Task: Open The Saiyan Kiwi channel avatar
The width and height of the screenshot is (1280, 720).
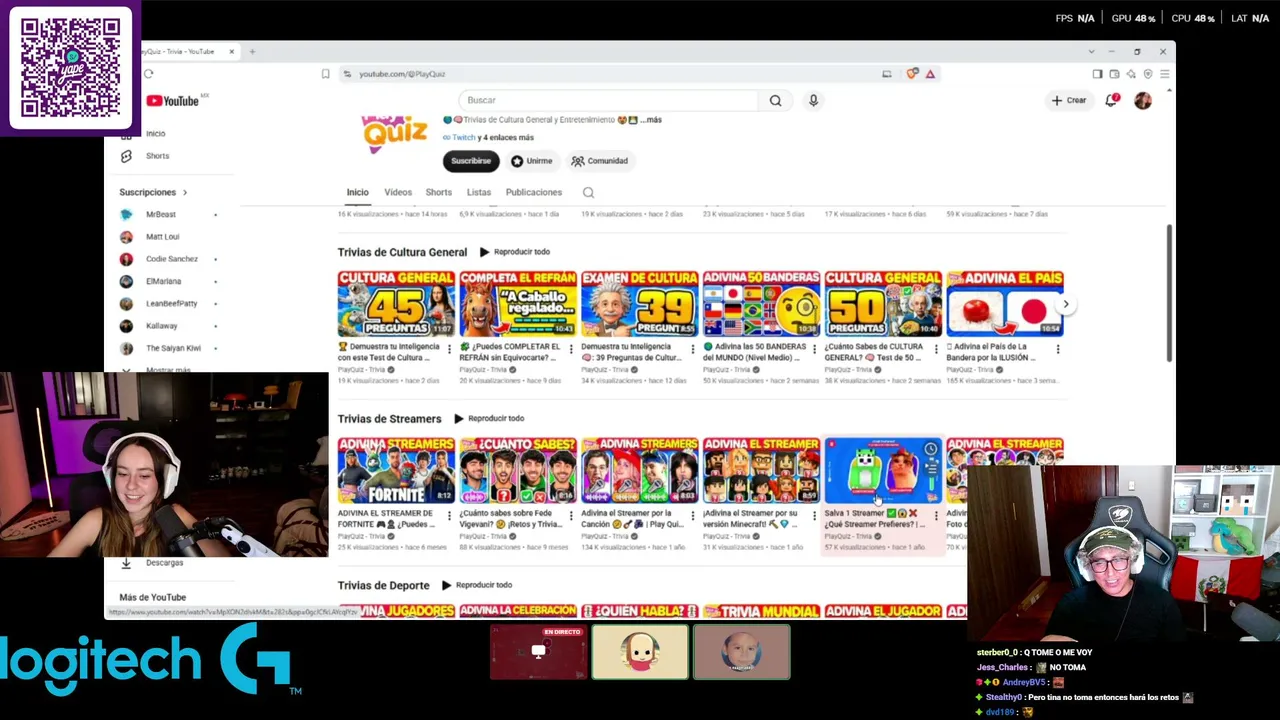Action: [126, 348]
